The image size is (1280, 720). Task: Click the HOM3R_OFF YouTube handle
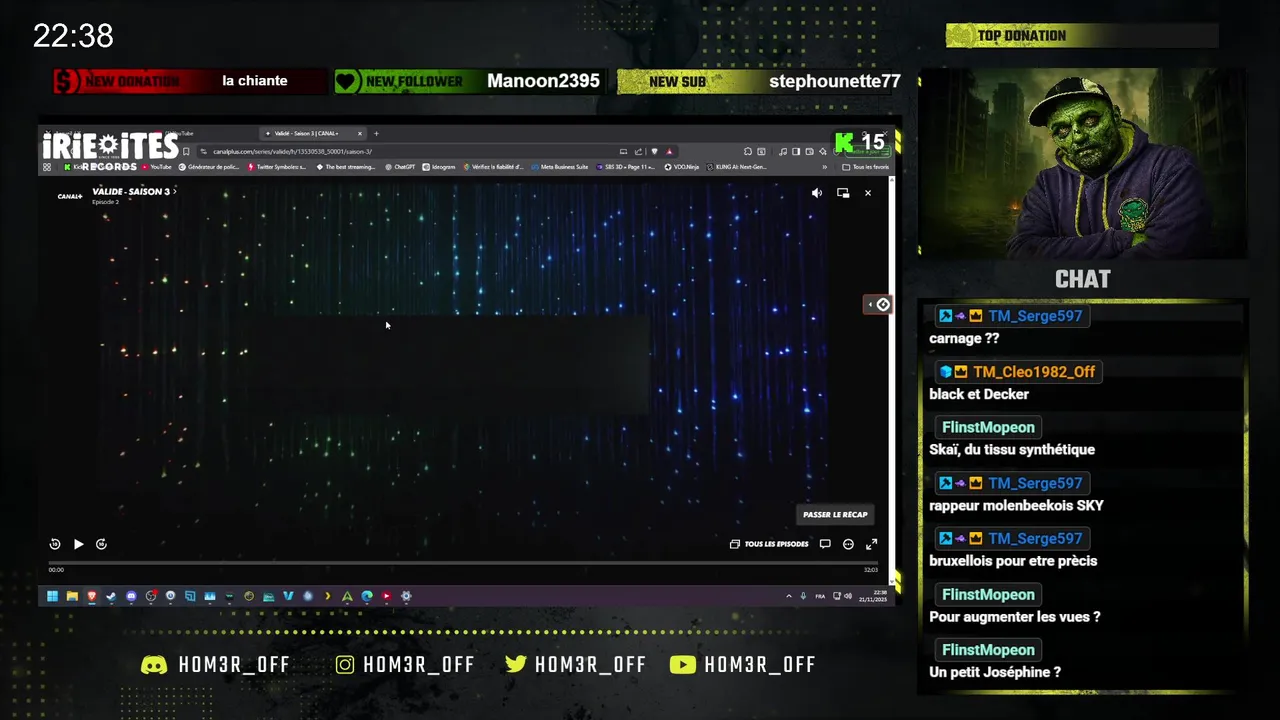tap(760, 665)
